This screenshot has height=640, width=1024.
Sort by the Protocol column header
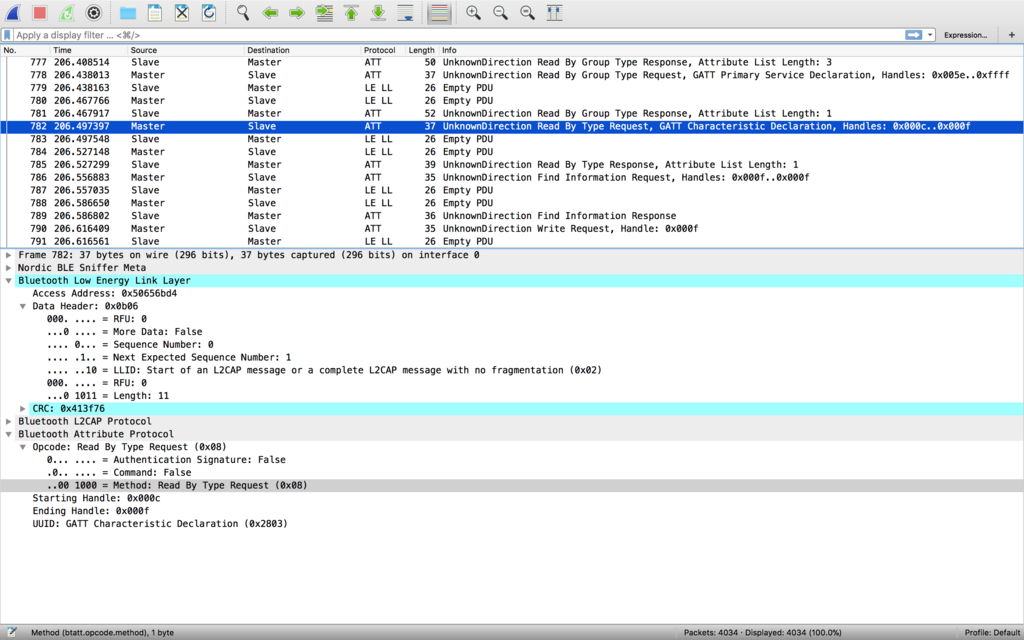coord(383,50)
